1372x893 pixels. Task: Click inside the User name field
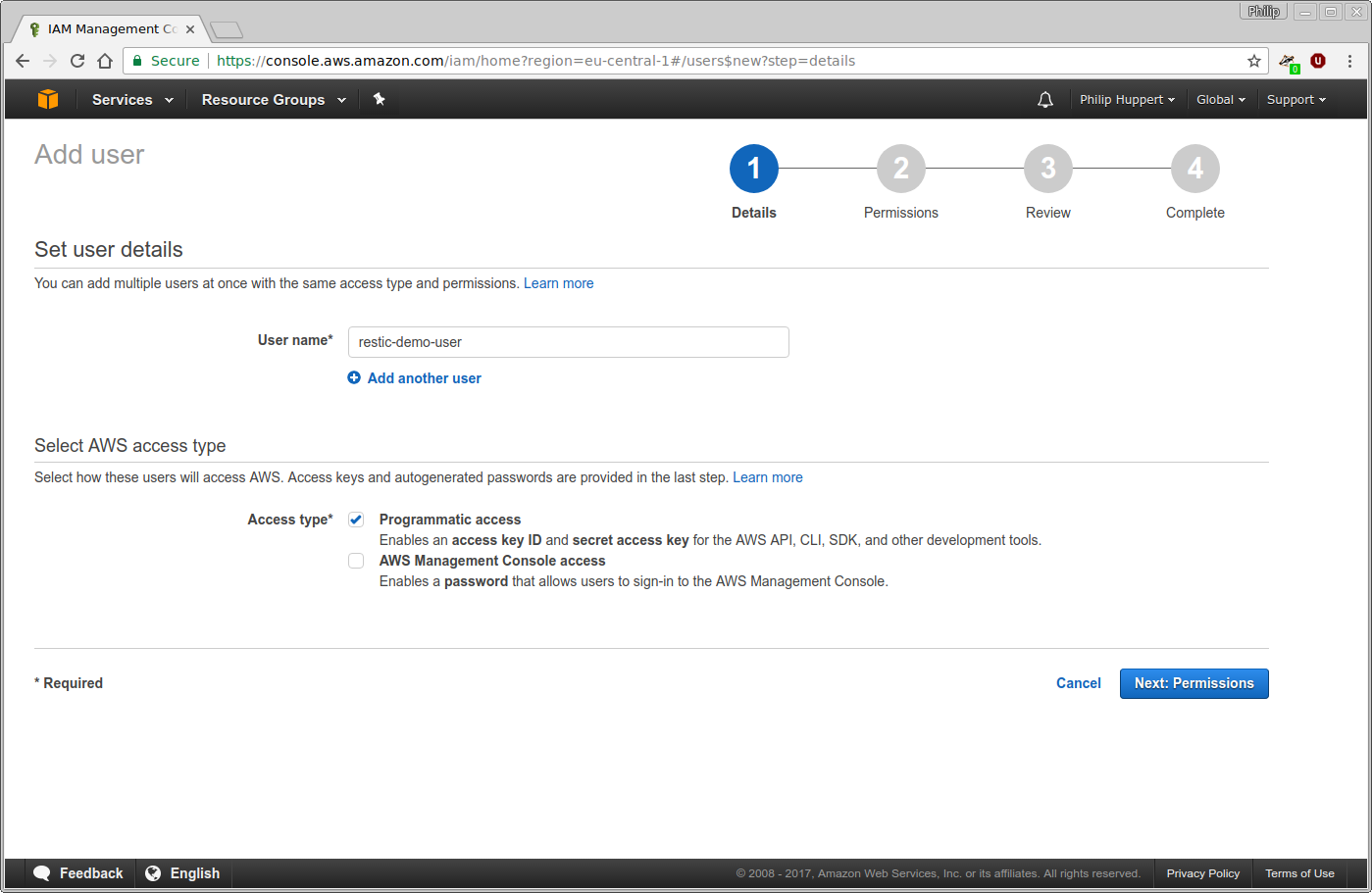coord(568,341)
